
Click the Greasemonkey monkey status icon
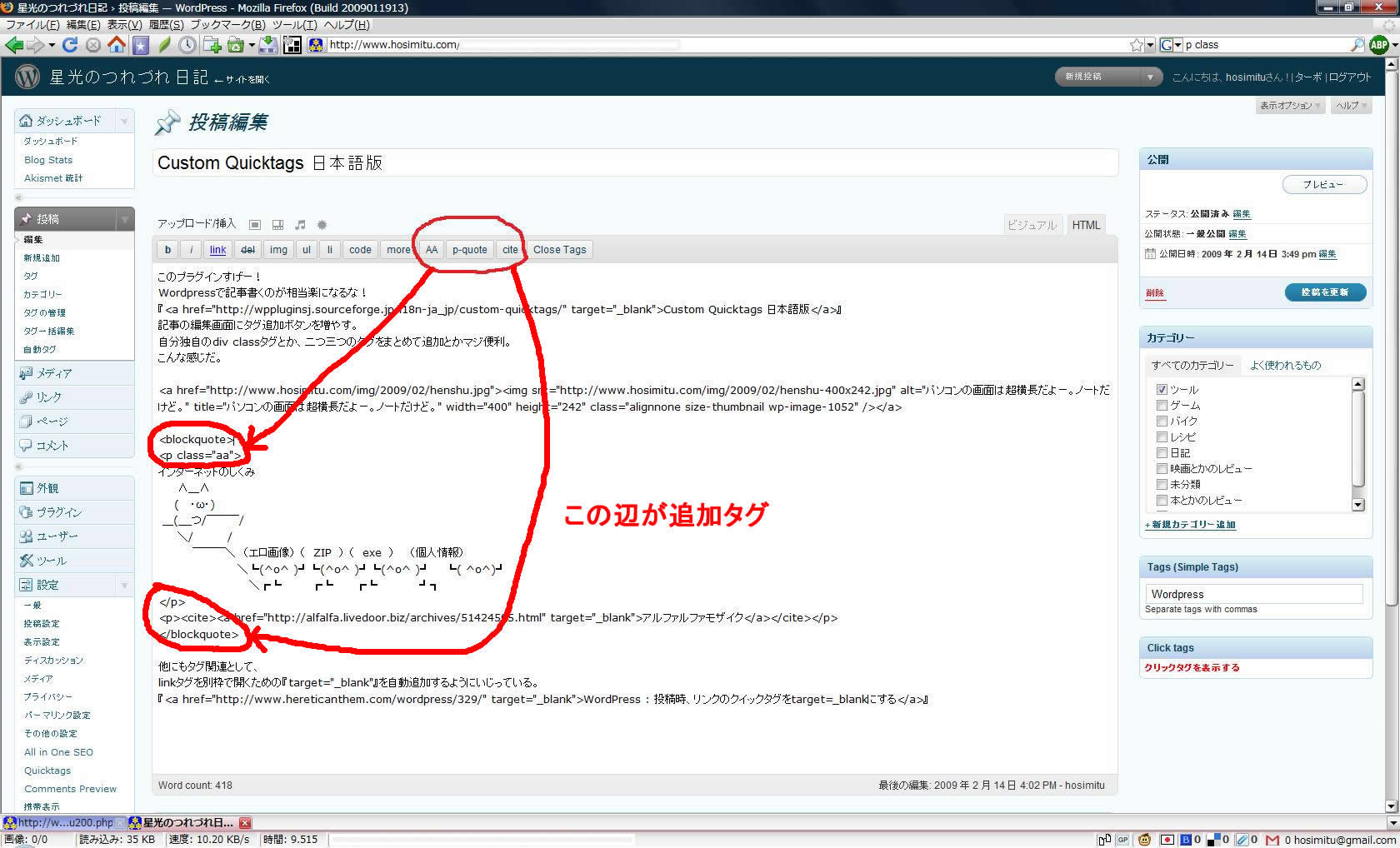(x=1145, y=840)
